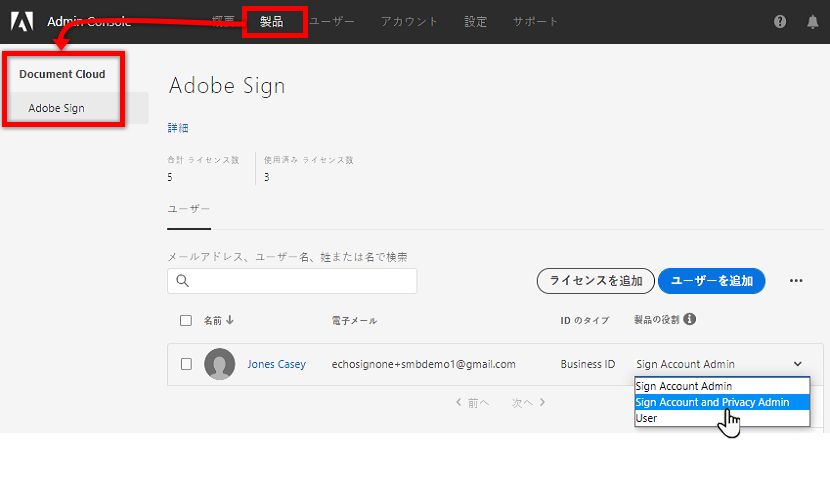
Task: Tick the Jones Casey row checkbox
Action: [x=186, y=364]
